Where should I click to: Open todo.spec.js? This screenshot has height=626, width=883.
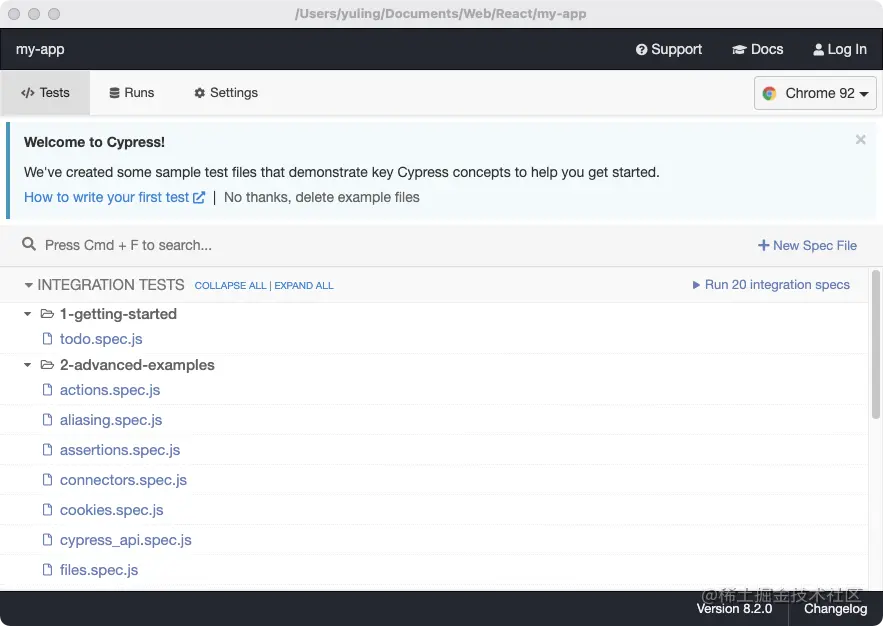pos(101,339)
